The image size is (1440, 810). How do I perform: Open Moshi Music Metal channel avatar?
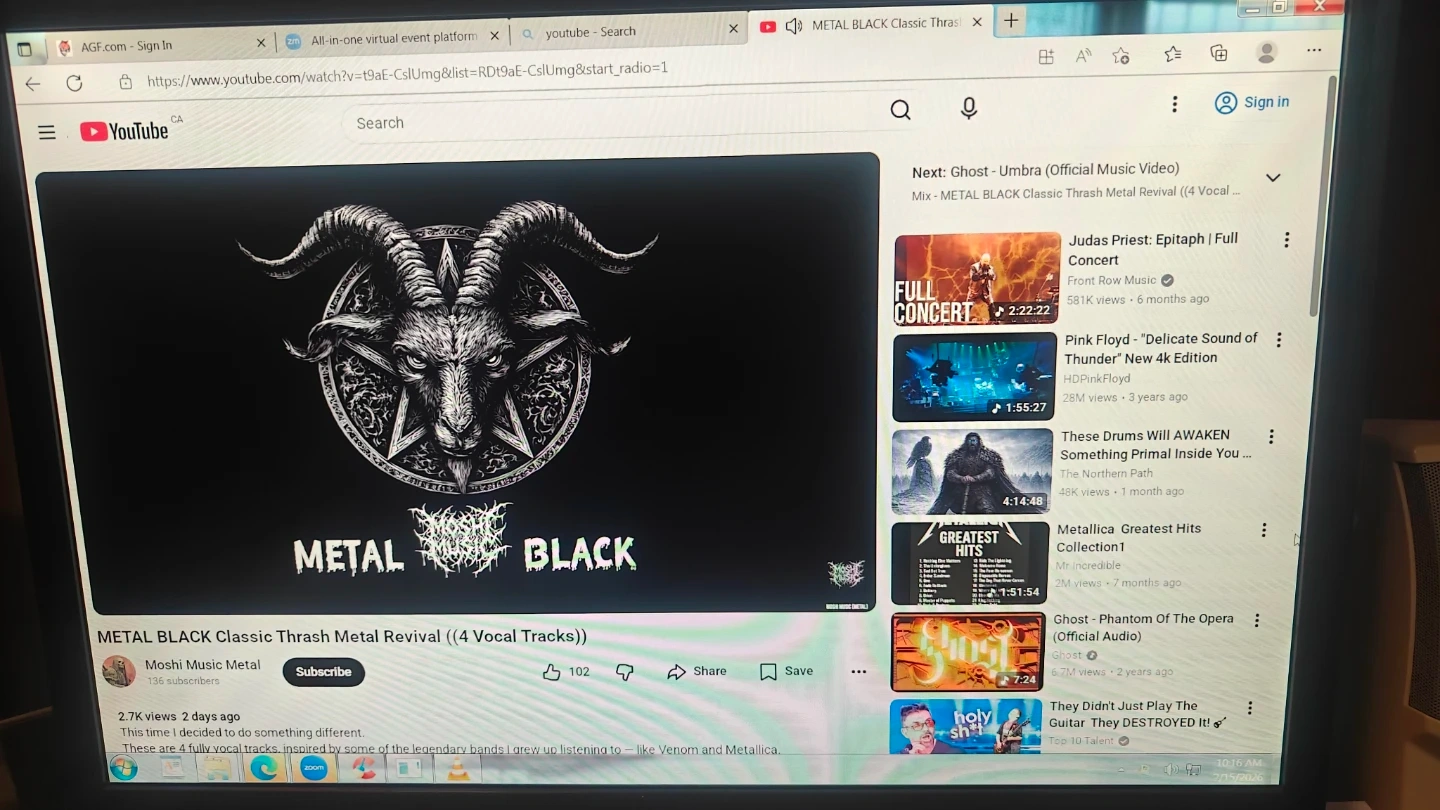pos(119,671)
